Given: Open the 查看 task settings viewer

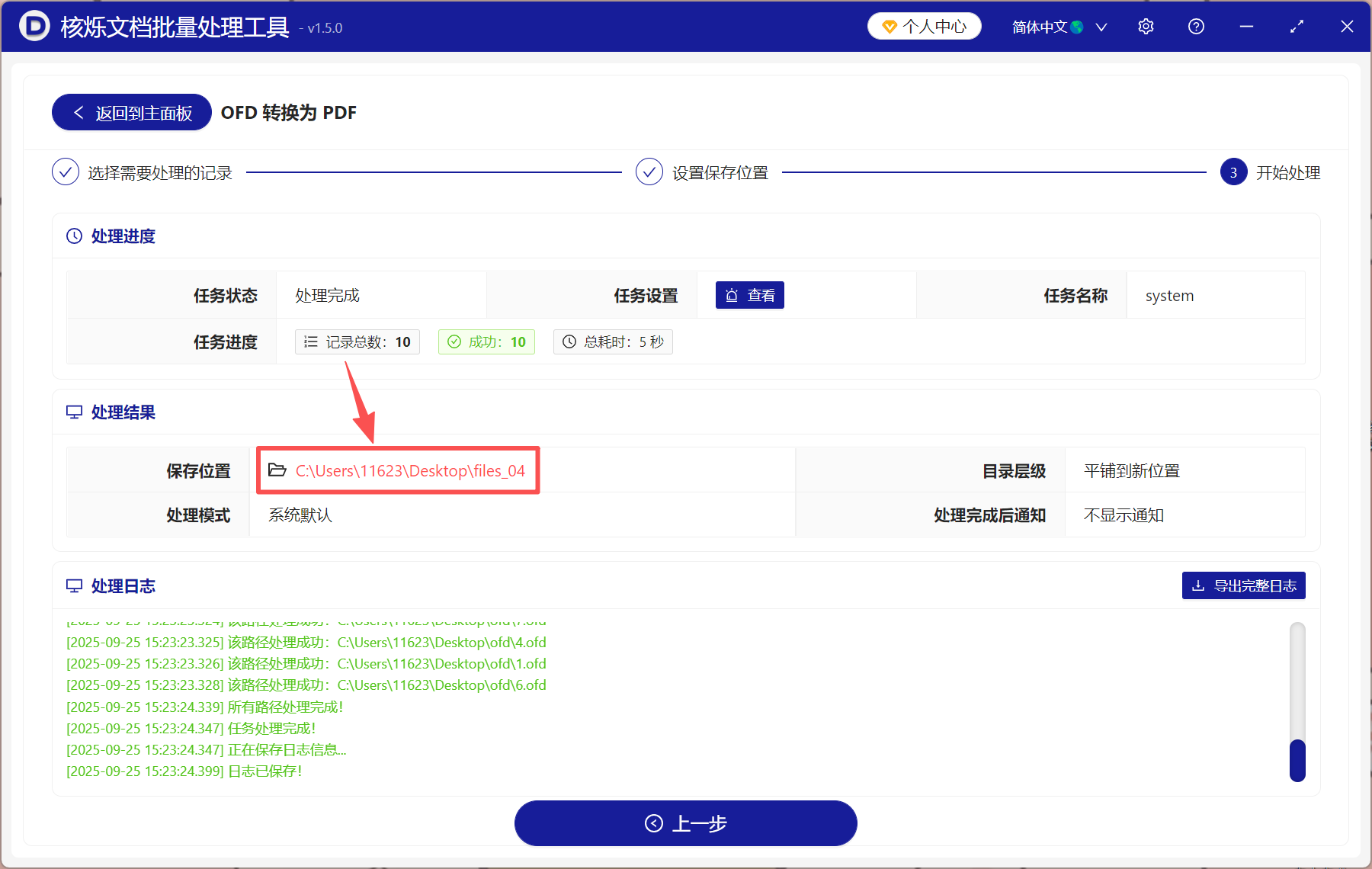Looking at the screenshot, I should 749,295.
